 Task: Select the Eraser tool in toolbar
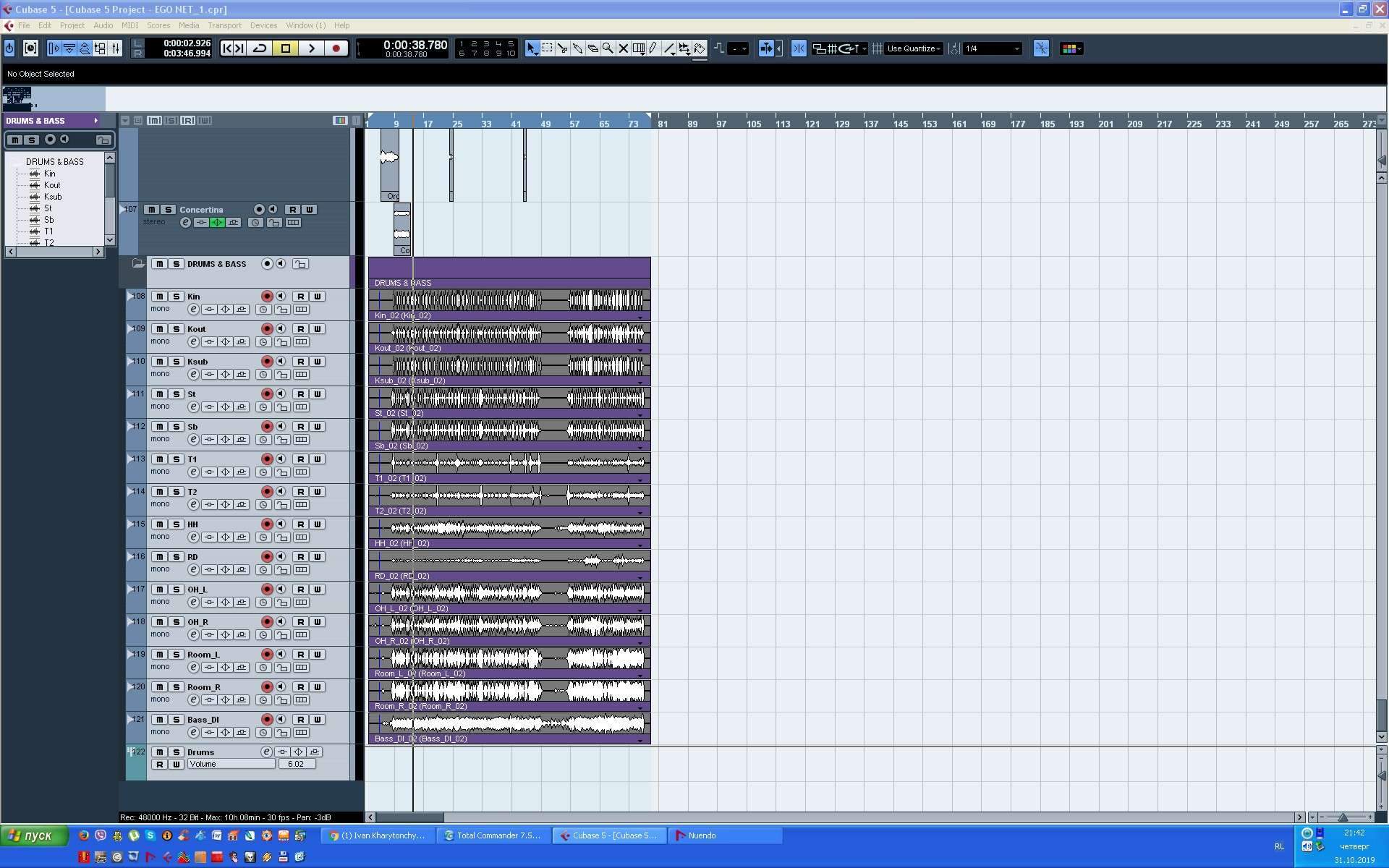pyautogui.click(x=592, y=48)
